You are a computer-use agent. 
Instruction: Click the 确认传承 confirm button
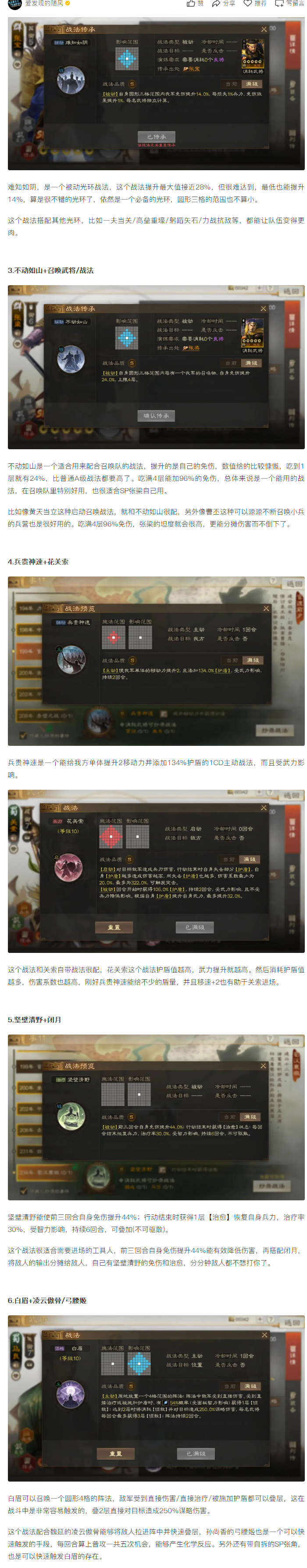(156, 416)
